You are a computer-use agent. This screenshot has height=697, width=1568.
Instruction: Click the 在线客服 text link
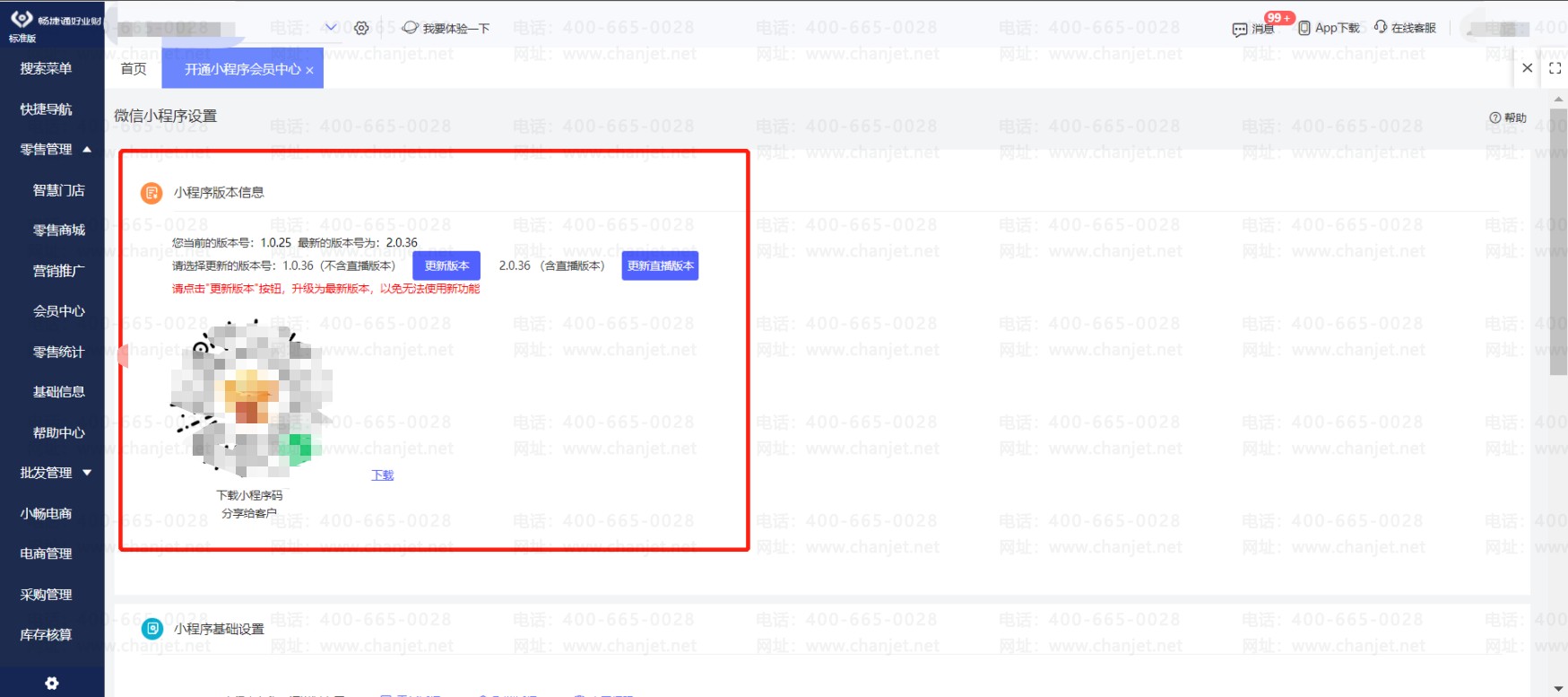pos(1414,28)
